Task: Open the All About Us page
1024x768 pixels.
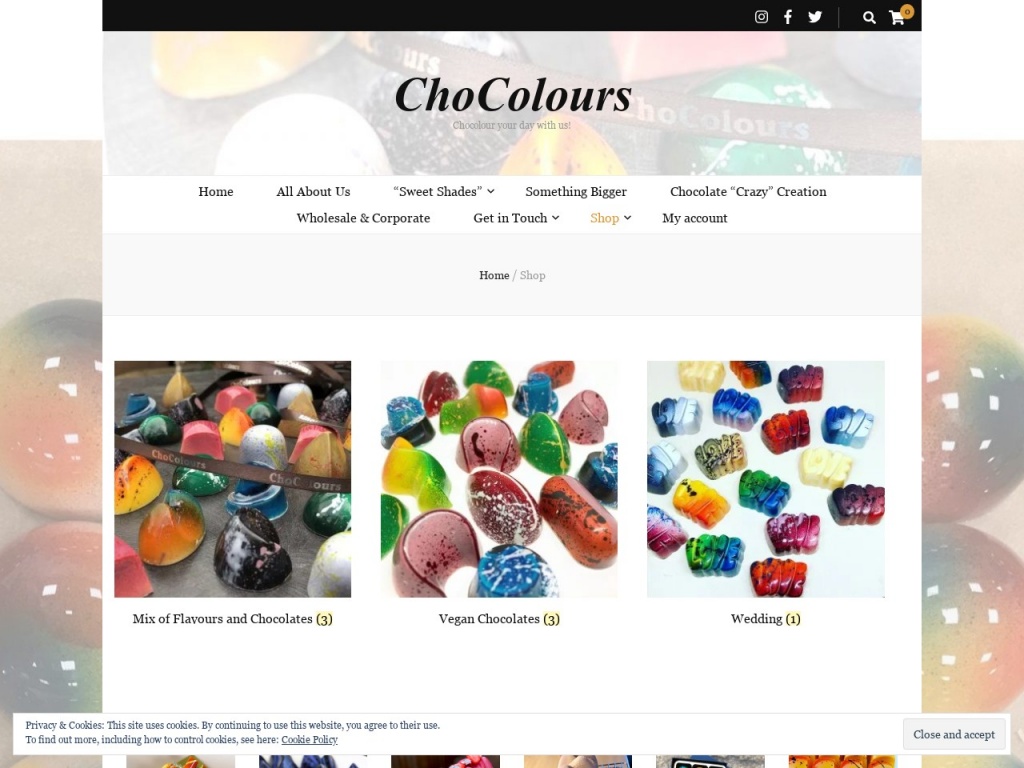Action: click(x=313, y=191)
